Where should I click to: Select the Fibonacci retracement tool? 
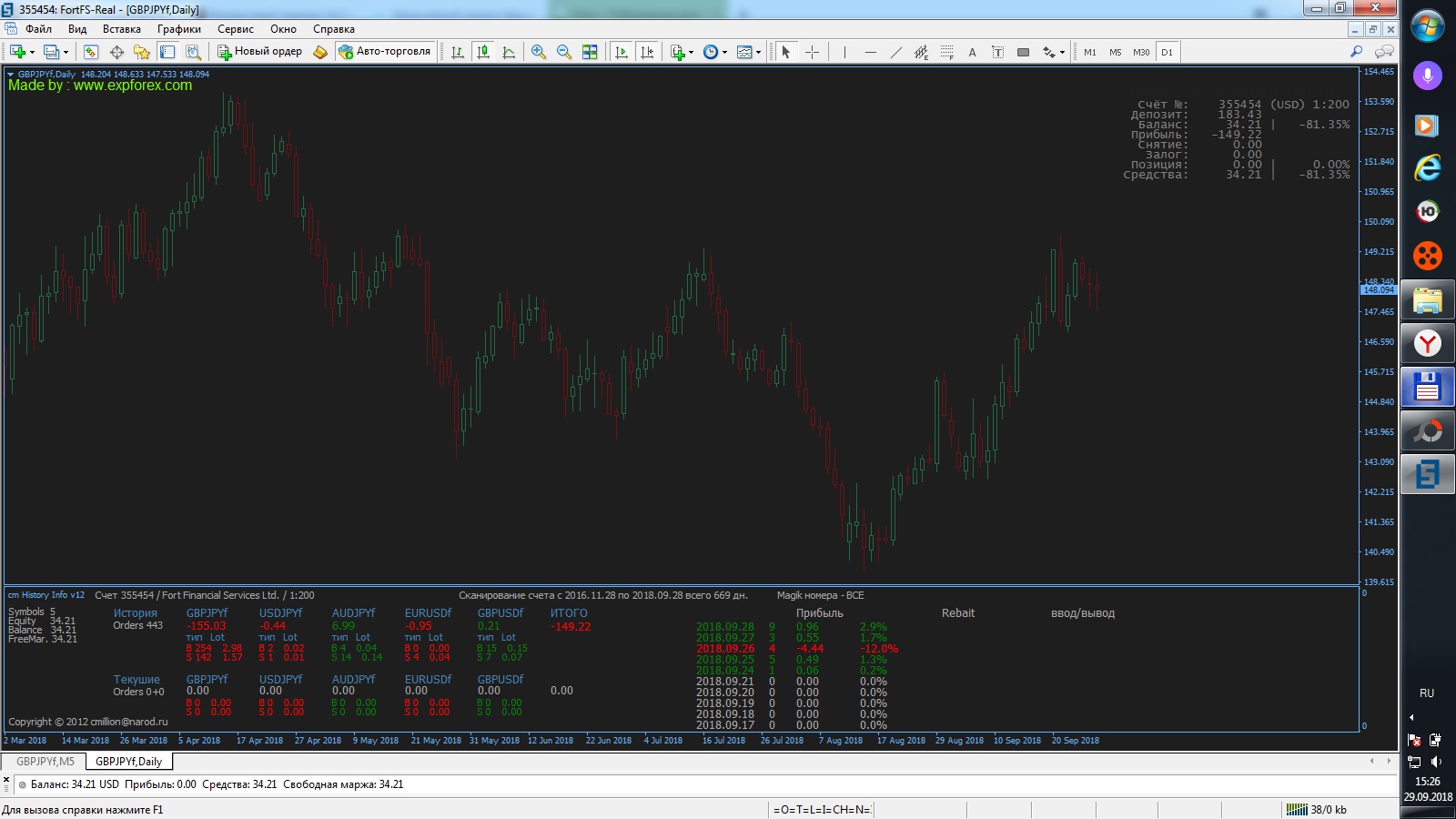coord(946,52)
